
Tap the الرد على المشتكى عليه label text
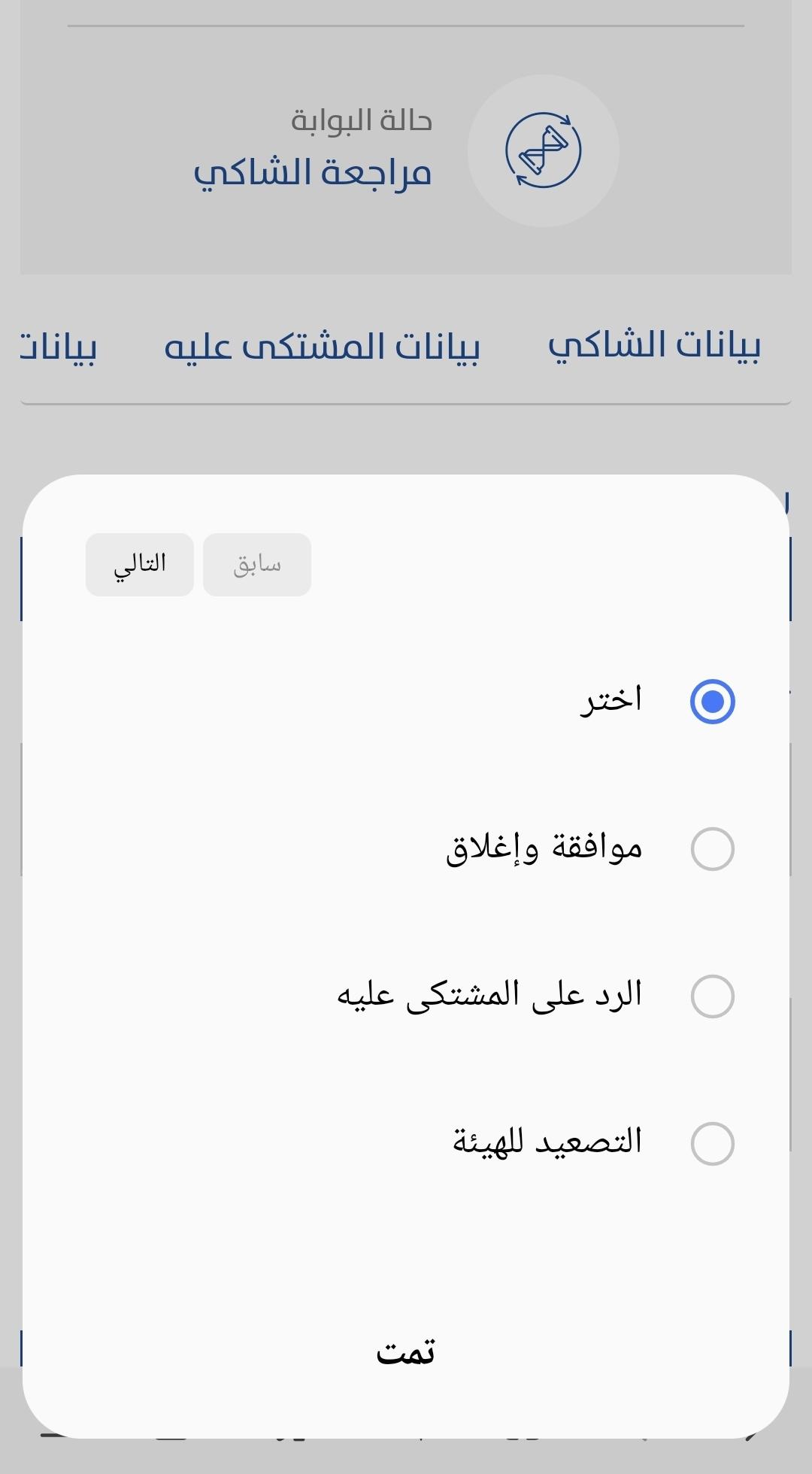click(489, 995)
